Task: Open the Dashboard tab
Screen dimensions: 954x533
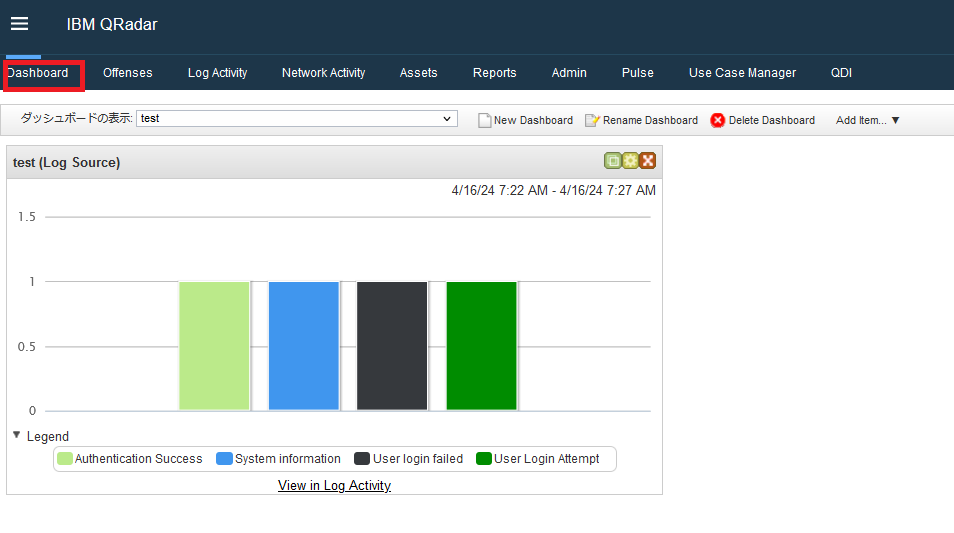Action: click(38, 73)
